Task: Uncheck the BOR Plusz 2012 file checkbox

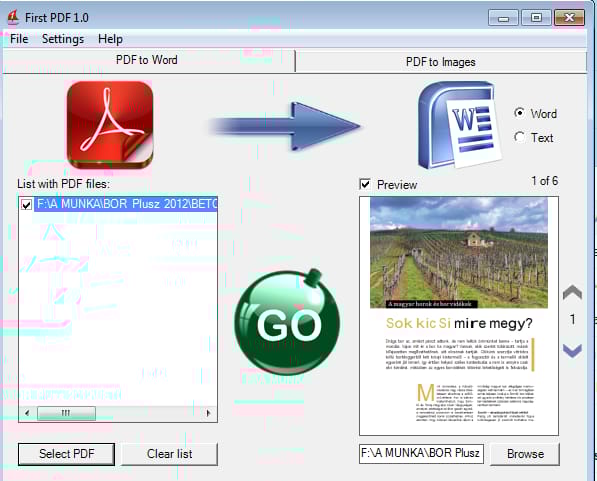Action: click(x=26, y=205)
